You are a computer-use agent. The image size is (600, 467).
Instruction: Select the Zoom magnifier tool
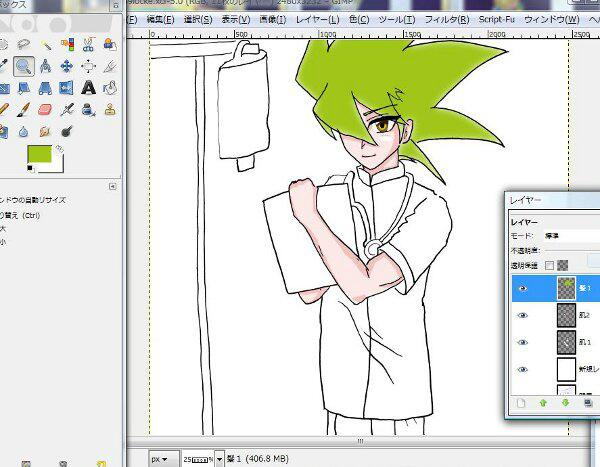click(x=24, y=67)
